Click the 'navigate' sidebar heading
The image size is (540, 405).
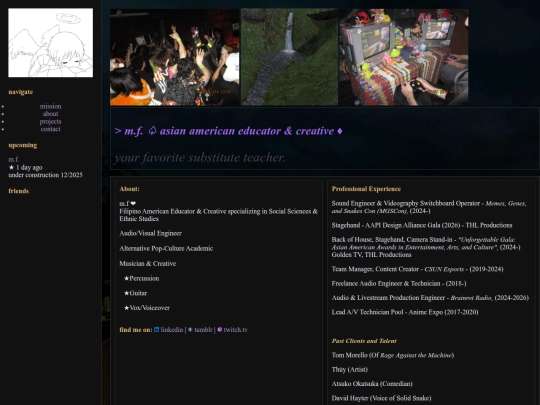coord(21,92)
